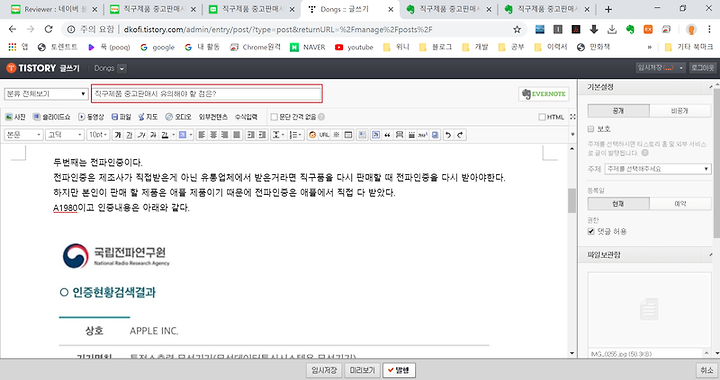
Task: Open Chrome profile avatar
Action: pyautogui.click(x=691, y=29)
